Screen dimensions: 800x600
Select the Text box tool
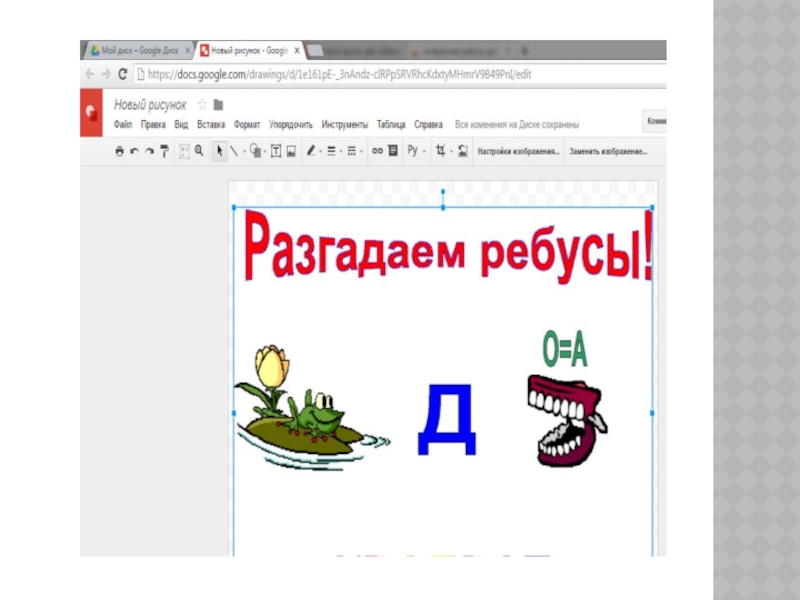275,151
